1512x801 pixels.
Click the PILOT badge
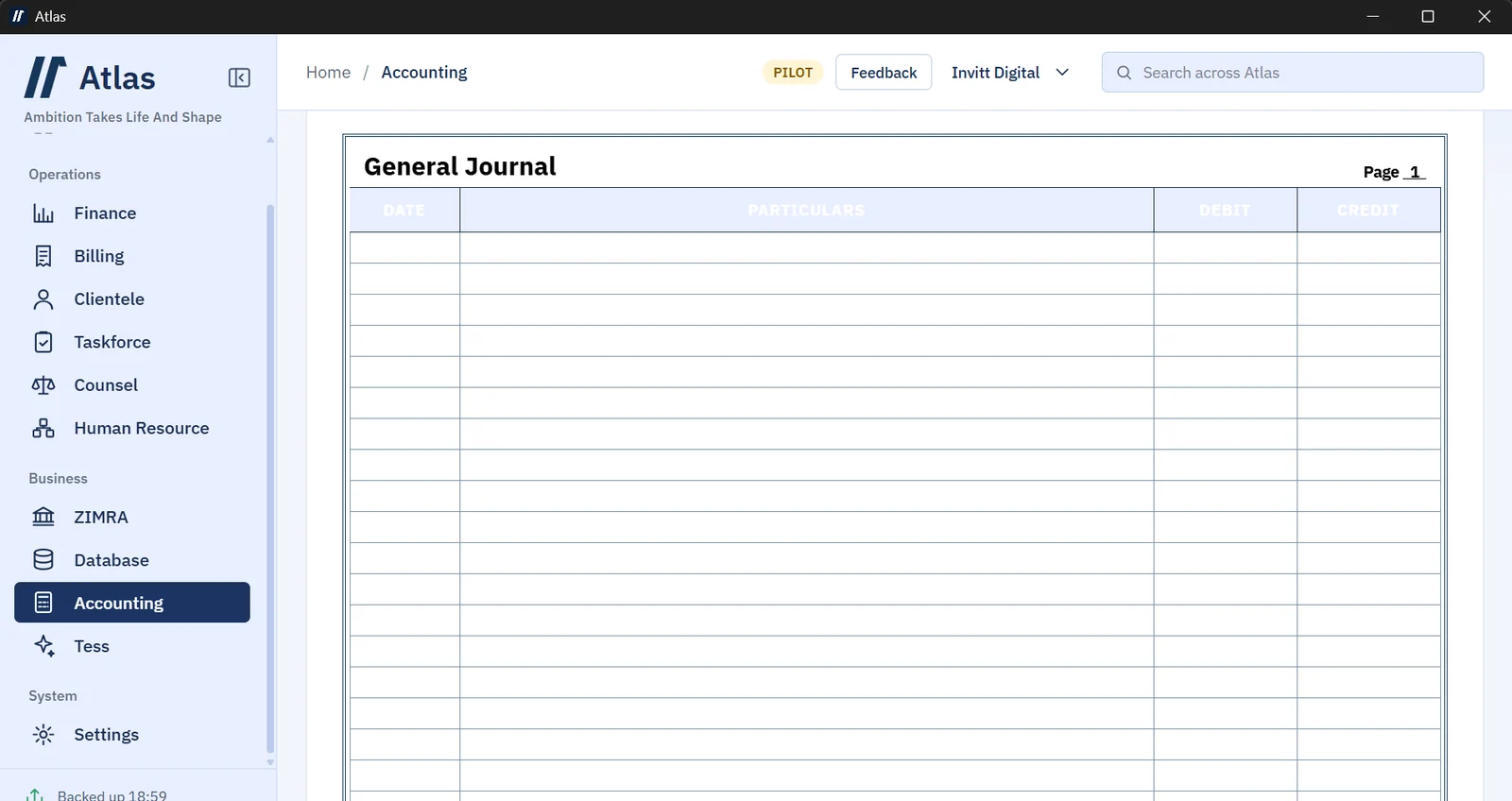coord(793,73)
